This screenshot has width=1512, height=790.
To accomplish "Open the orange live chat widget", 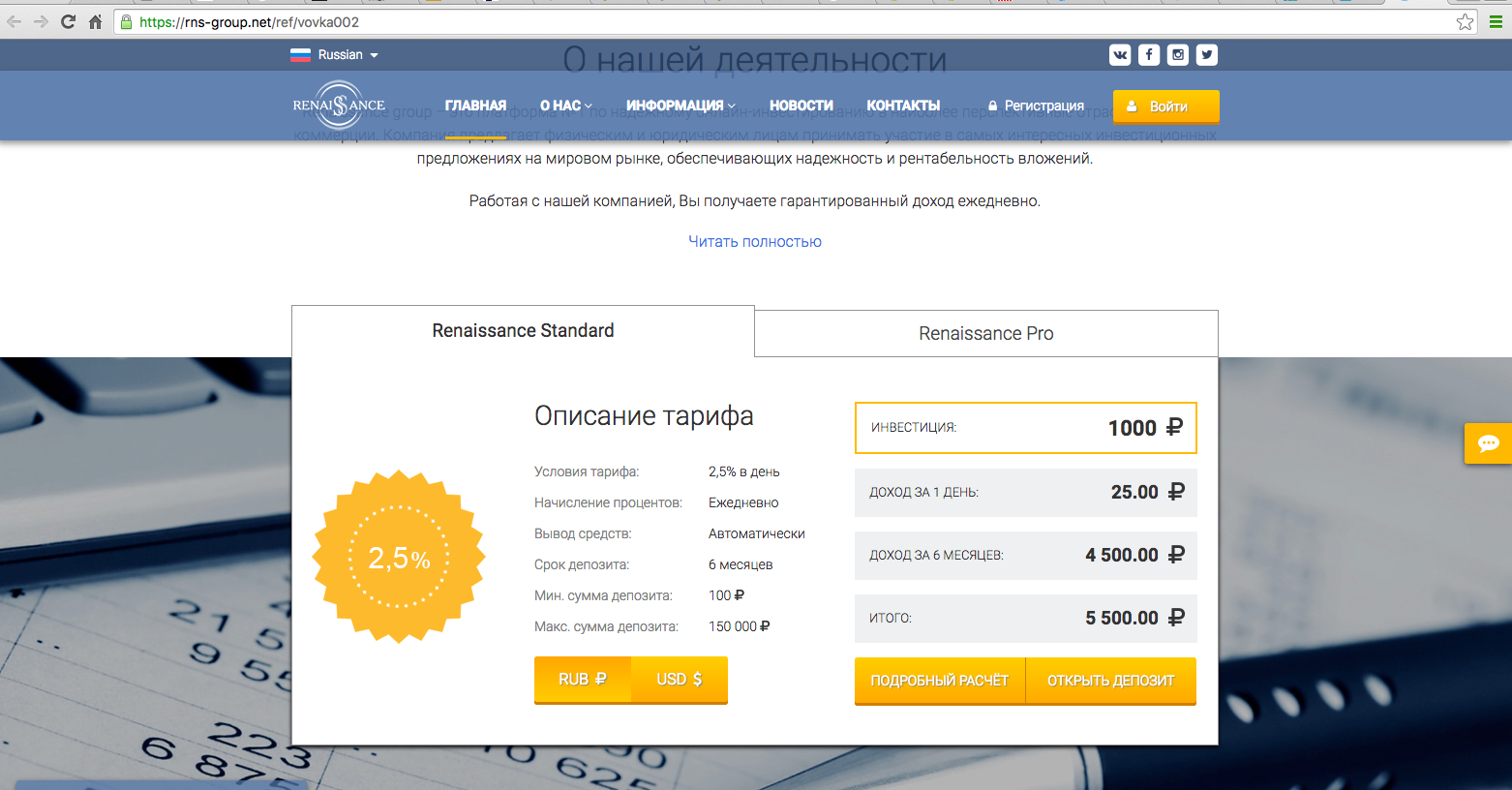I will click(x=1488, y=443).
